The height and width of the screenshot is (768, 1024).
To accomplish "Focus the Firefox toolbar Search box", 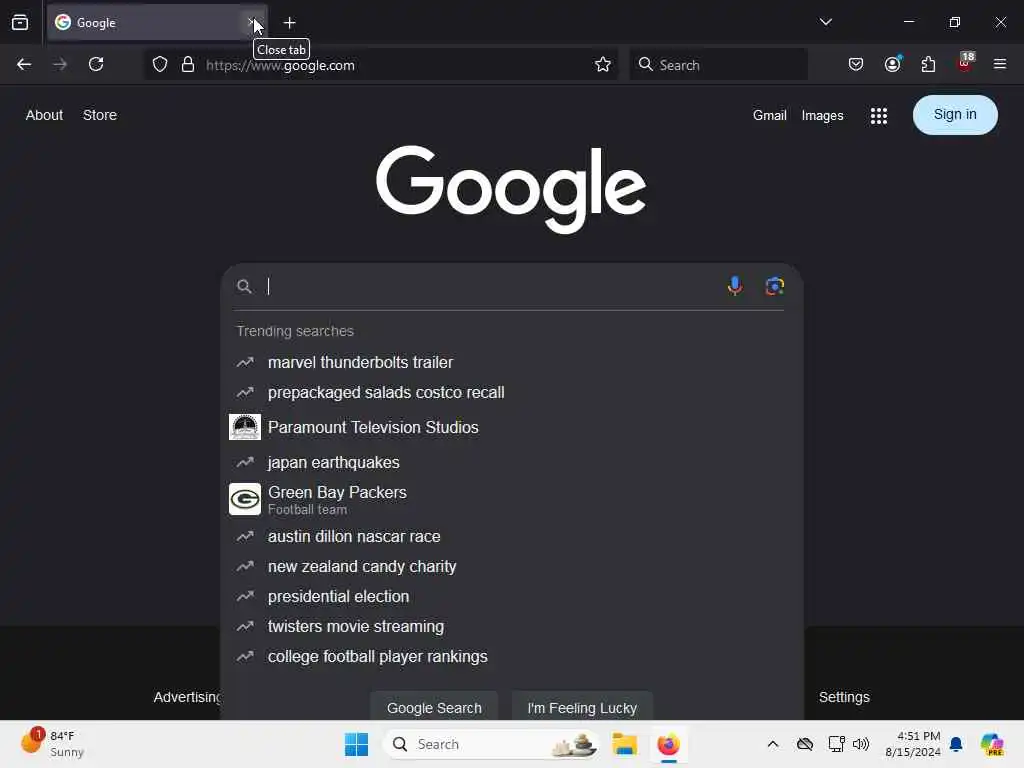I will coord(718,65).
